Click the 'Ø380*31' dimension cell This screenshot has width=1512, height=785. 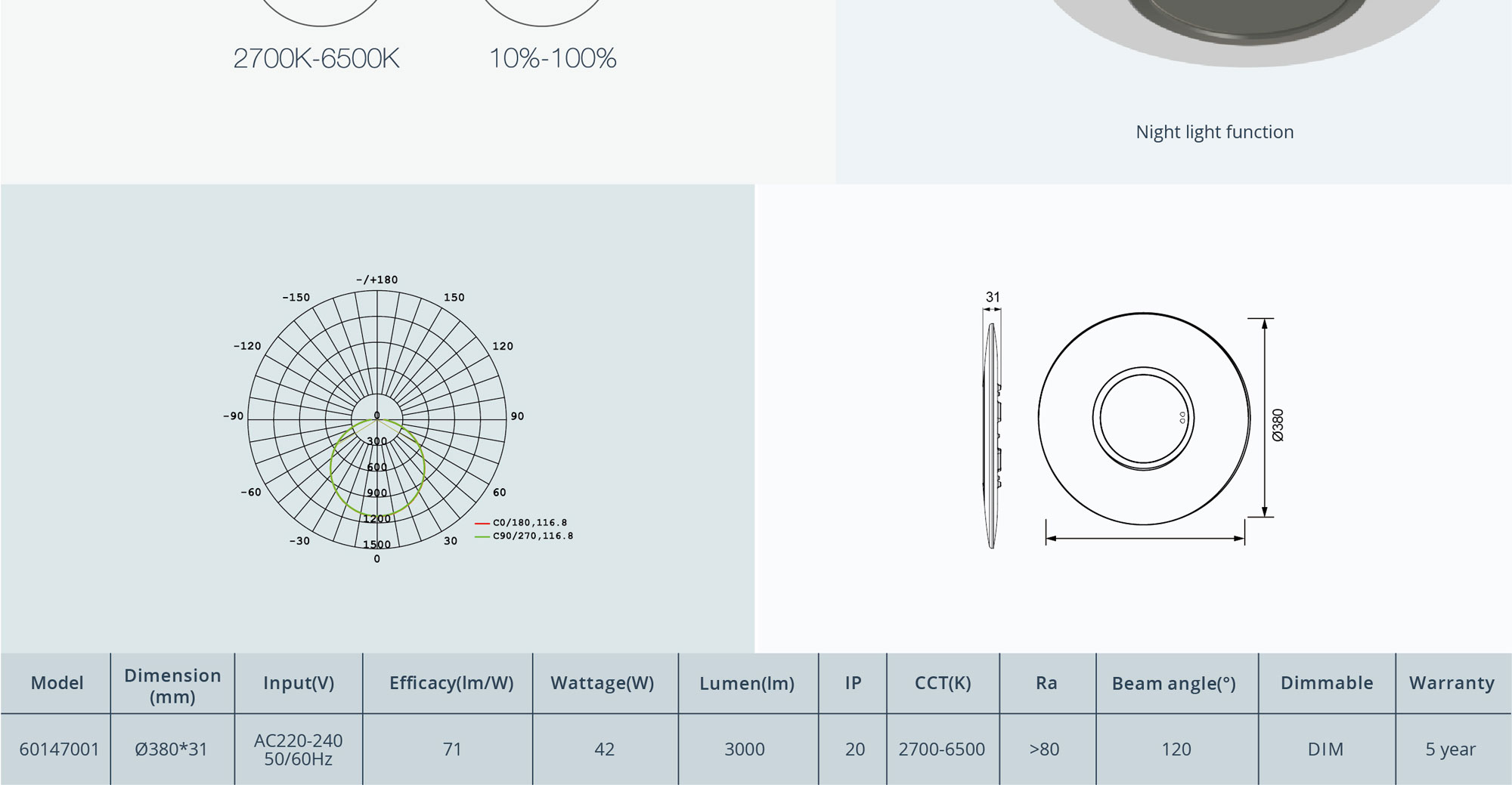(171, 749)
